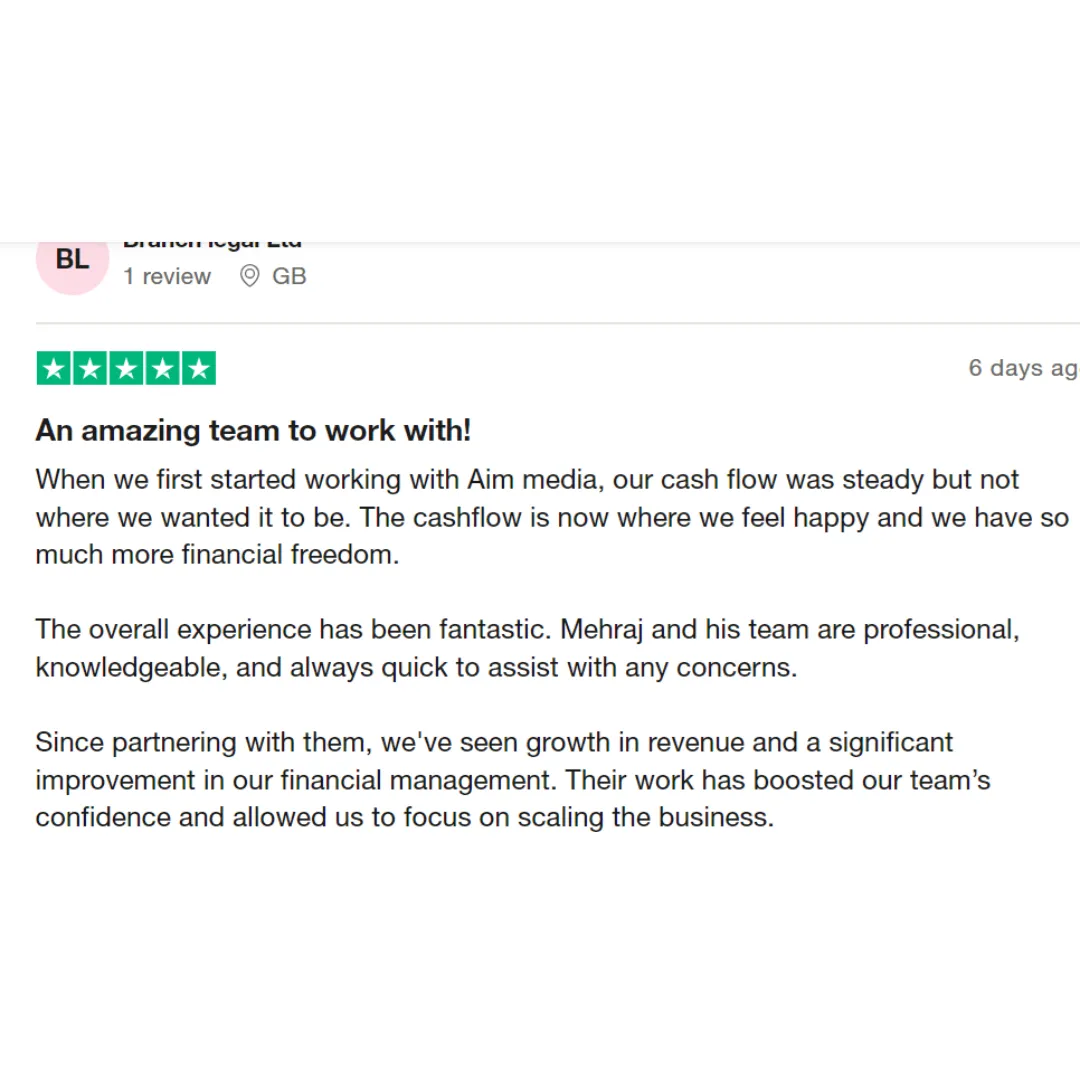Click the first green rating star
The width and height of the screenshot is (1080, 1080).
[54, 368]
